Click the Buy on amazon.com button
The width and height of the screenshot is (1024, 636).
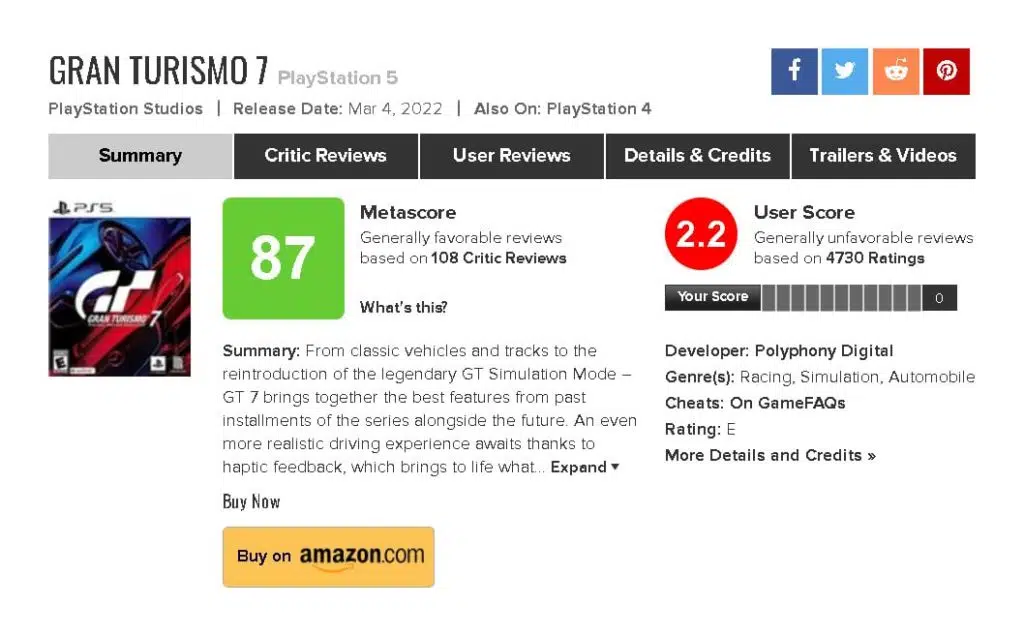[328, 557]
